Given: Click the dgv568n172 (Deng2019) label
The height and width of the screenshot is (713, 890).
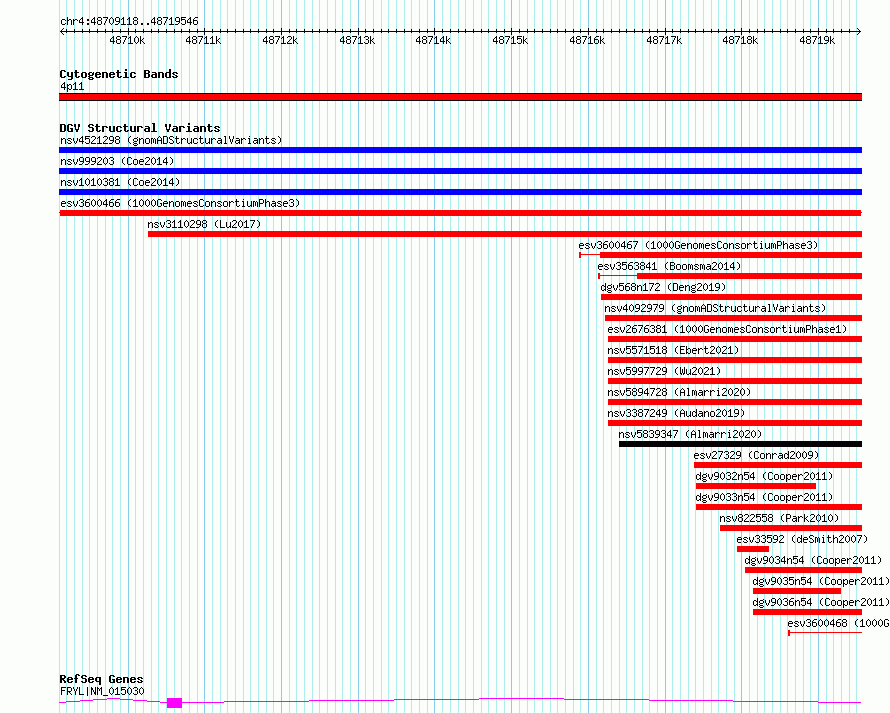Looking at the screenshot, I should [663, 287].
